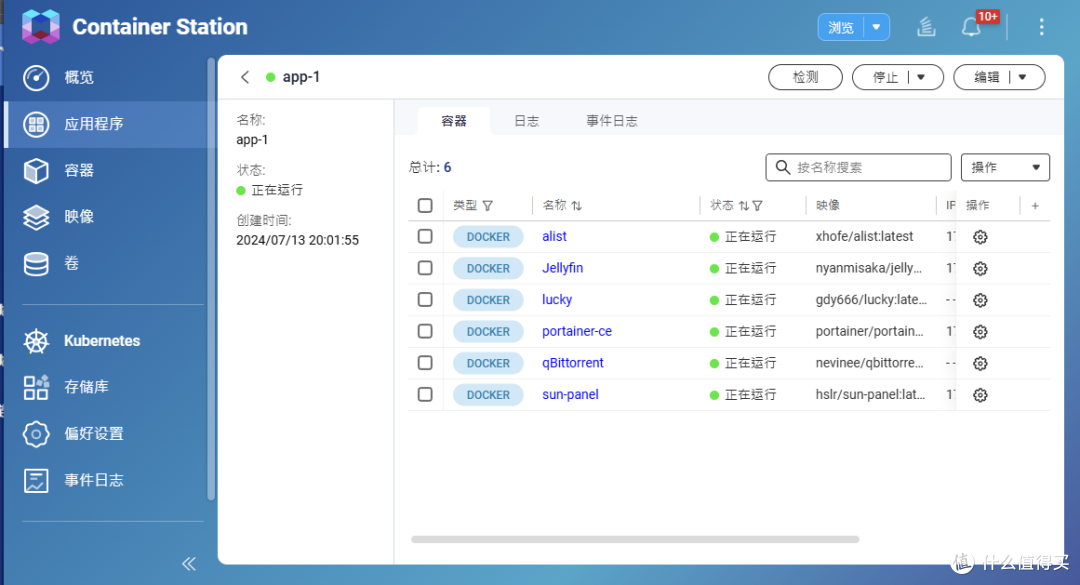This screenshot has width=1080, height=585.
Task: Open the portainer-ce container link
Action: 577,331
